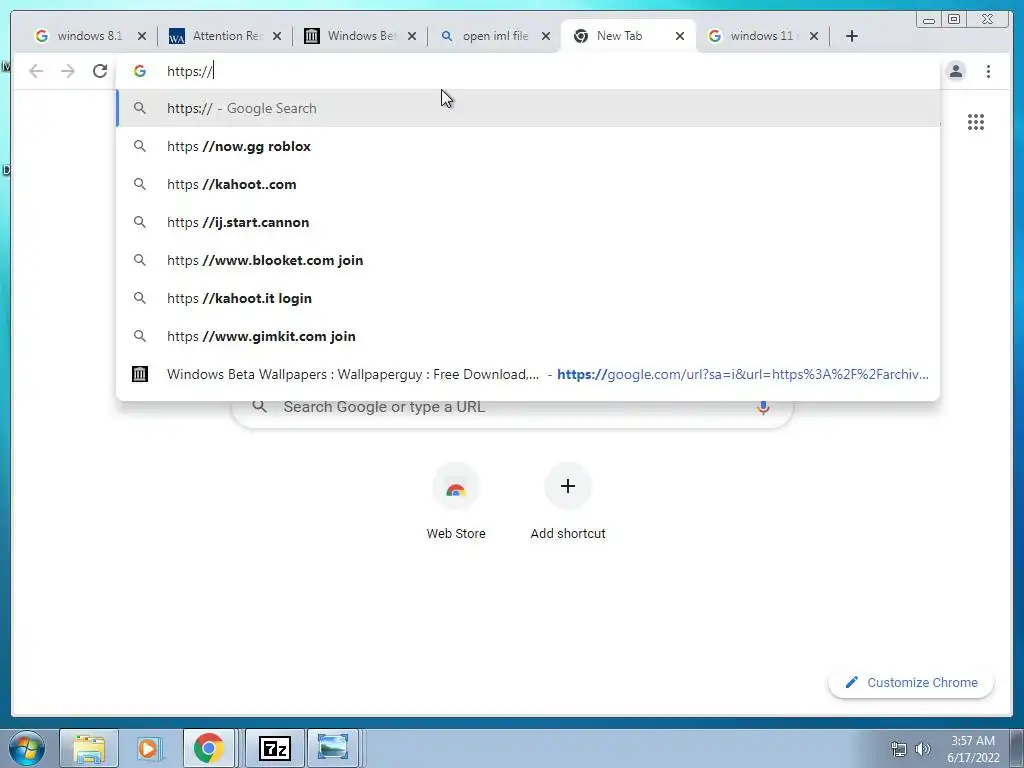Open the Web Store shortcut
Image resolution: width=1024 pixels, height=768 pixels.
pyautogui.click(x=456, y=502)
